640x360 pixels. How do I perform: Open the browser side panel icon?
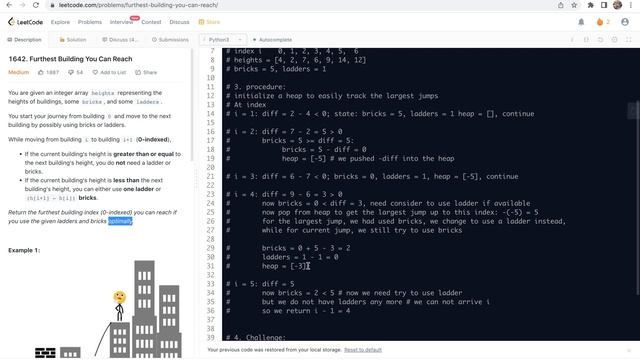[x=604, y=5]
